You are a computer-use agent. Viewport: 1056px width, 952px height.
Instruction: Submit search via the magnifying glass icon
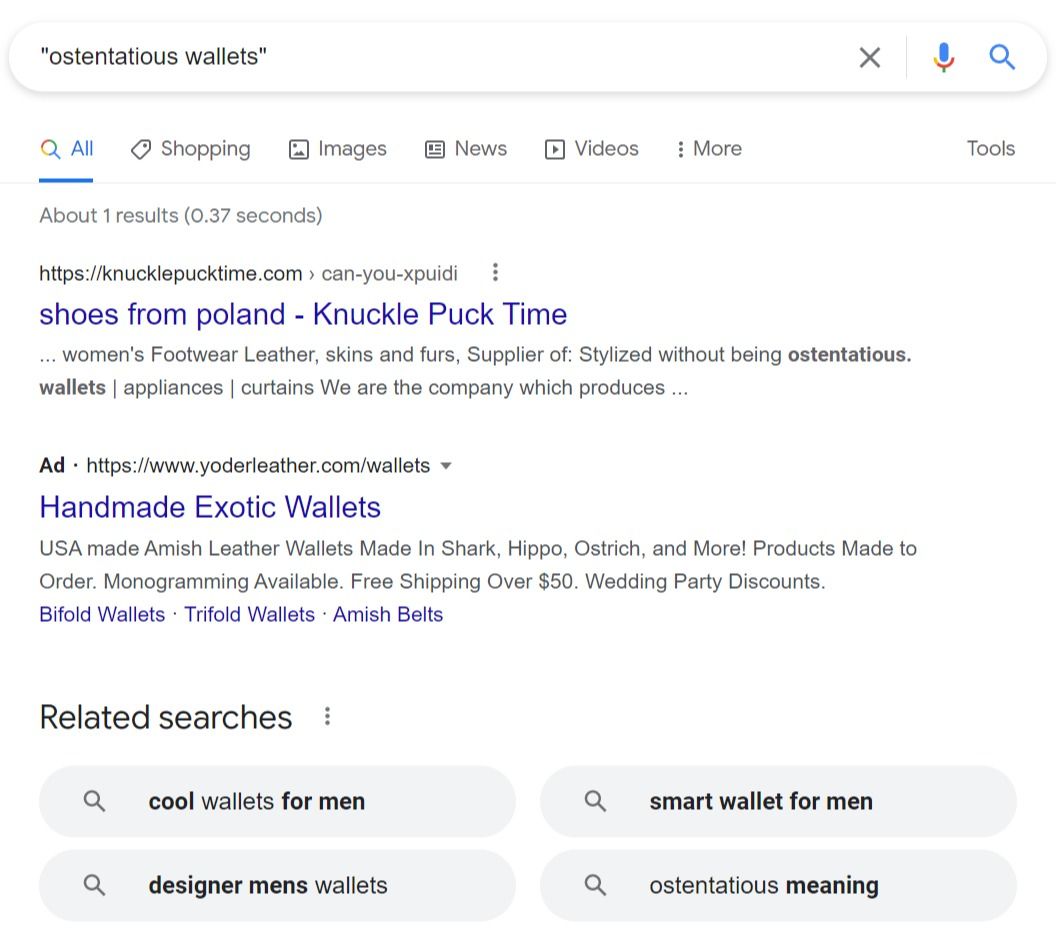coord(1001,57)
